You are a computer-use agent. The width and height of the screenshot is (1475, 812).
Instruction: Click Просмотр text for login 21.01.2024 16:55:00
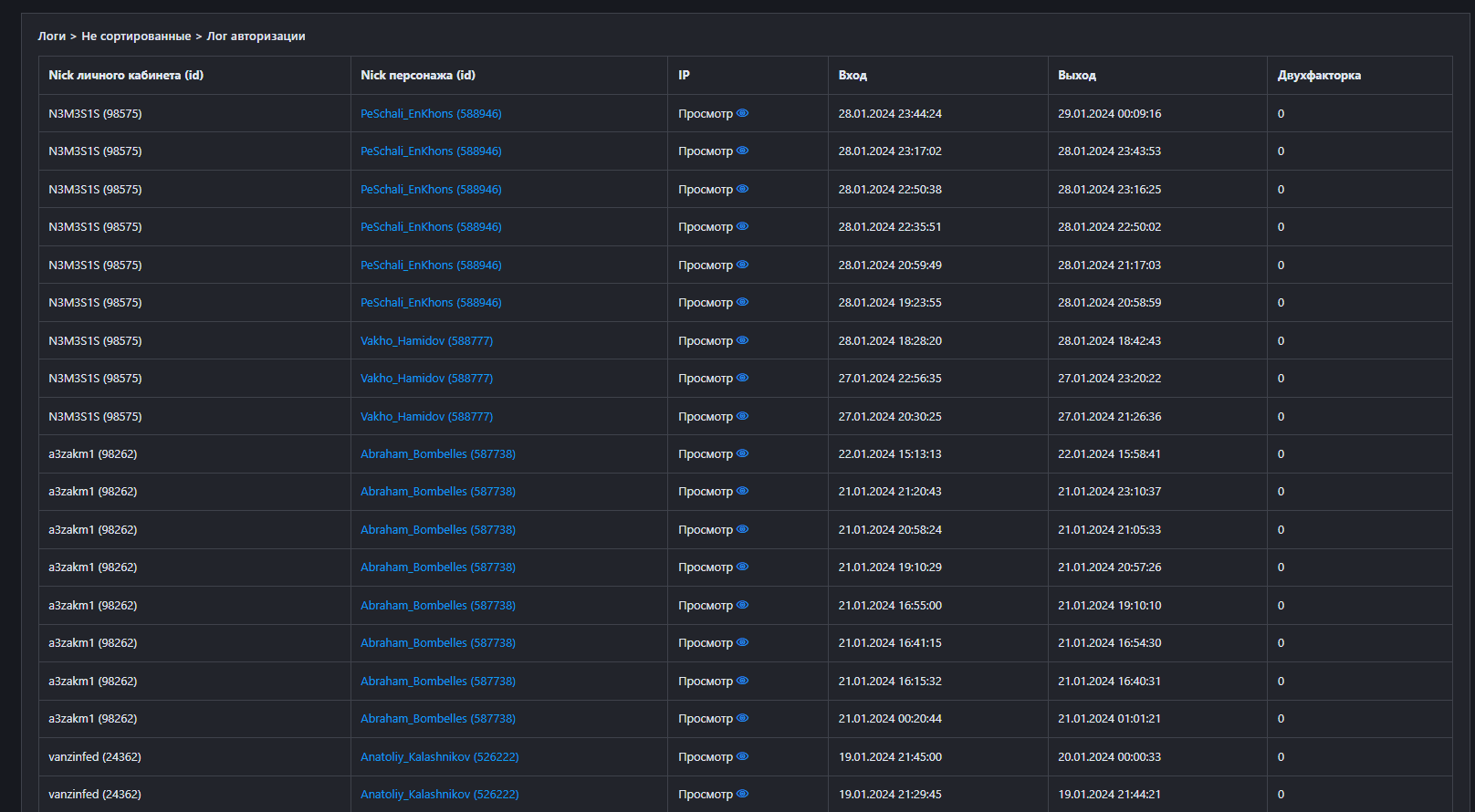tap(705, 606)
